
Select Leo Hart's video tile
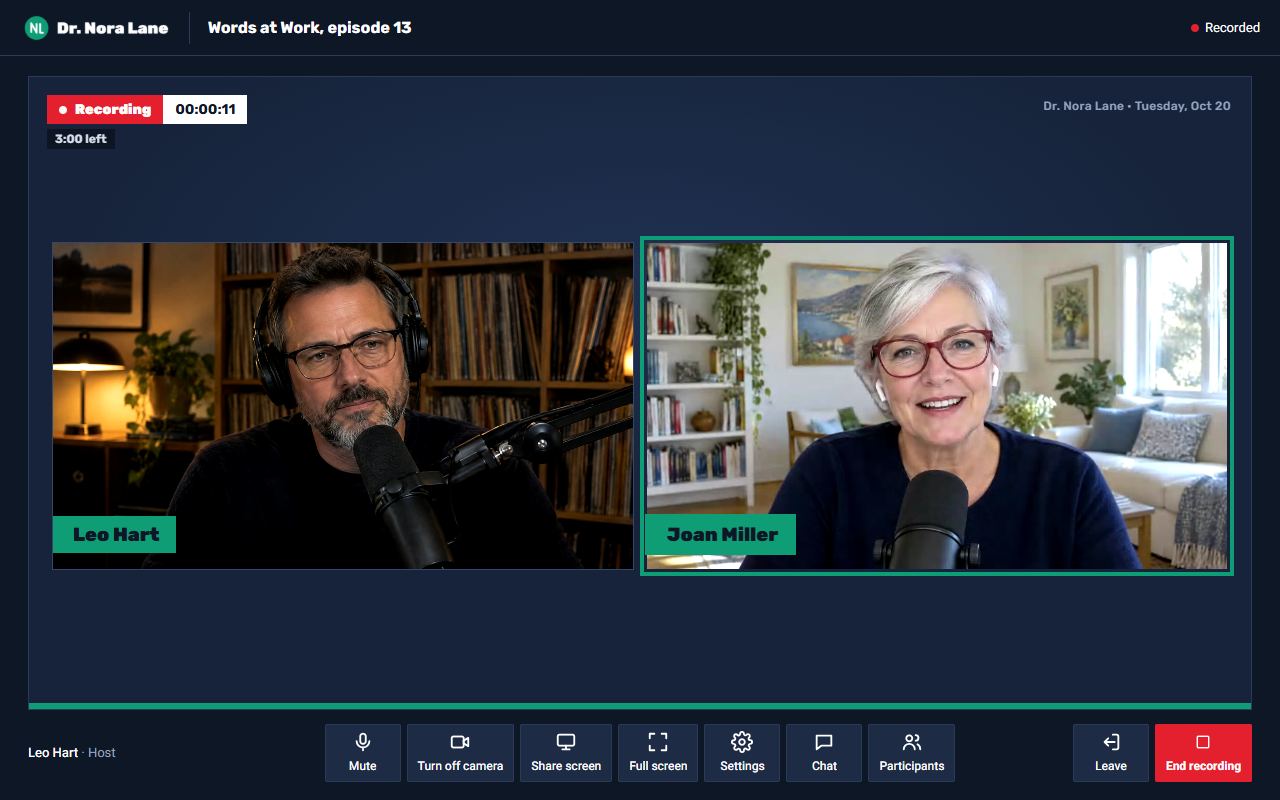[x=343, y=406]
